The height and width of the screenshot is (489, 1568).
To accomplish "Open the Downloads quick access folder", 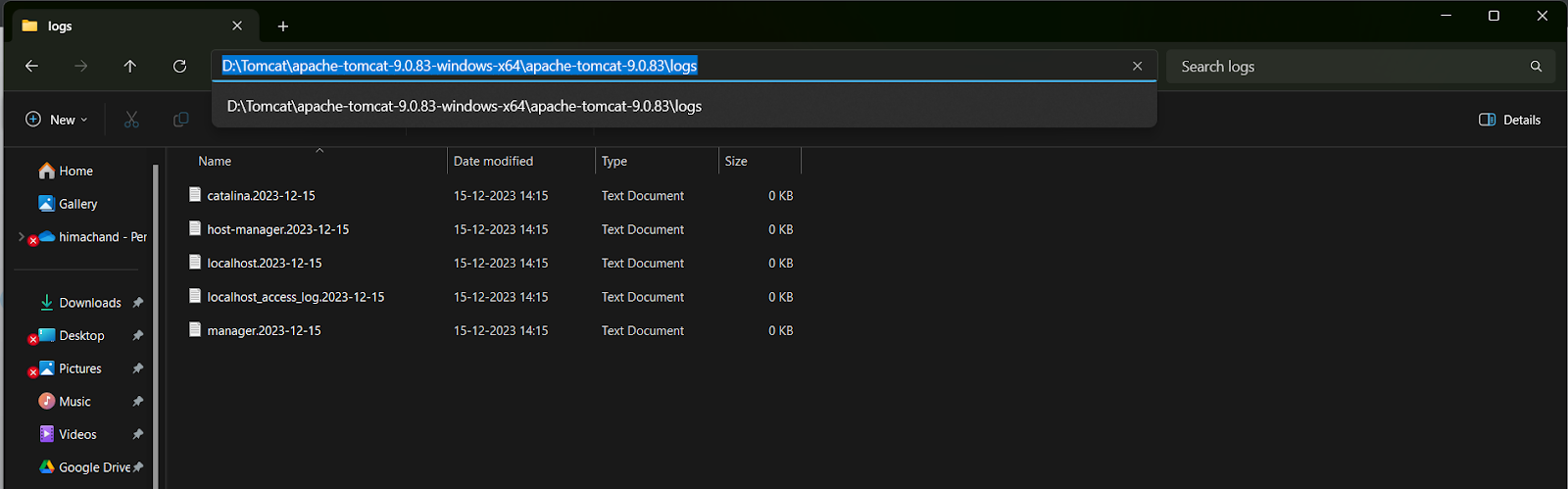I will 79,303.
